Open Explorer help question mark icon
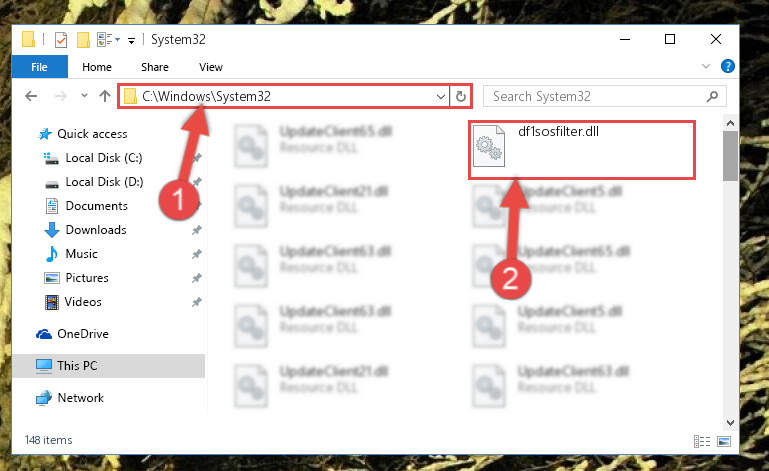 coord(728,66)
